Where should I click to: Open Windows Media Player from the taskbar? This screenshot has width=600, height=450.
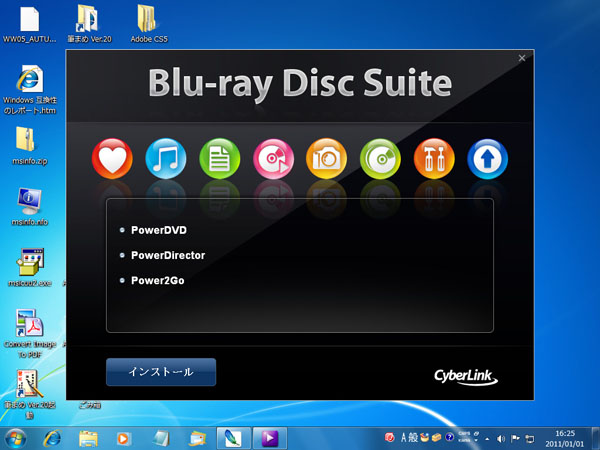coord(124,439)
